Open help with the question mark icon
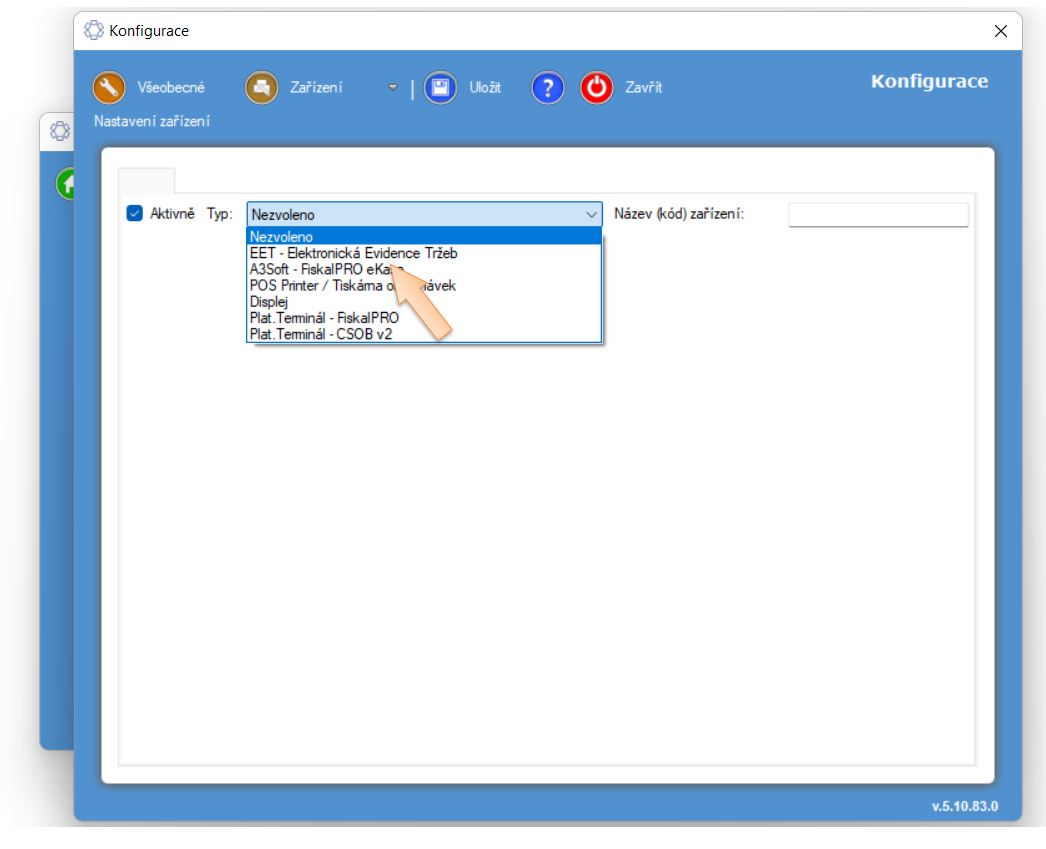 coord(548,88)
